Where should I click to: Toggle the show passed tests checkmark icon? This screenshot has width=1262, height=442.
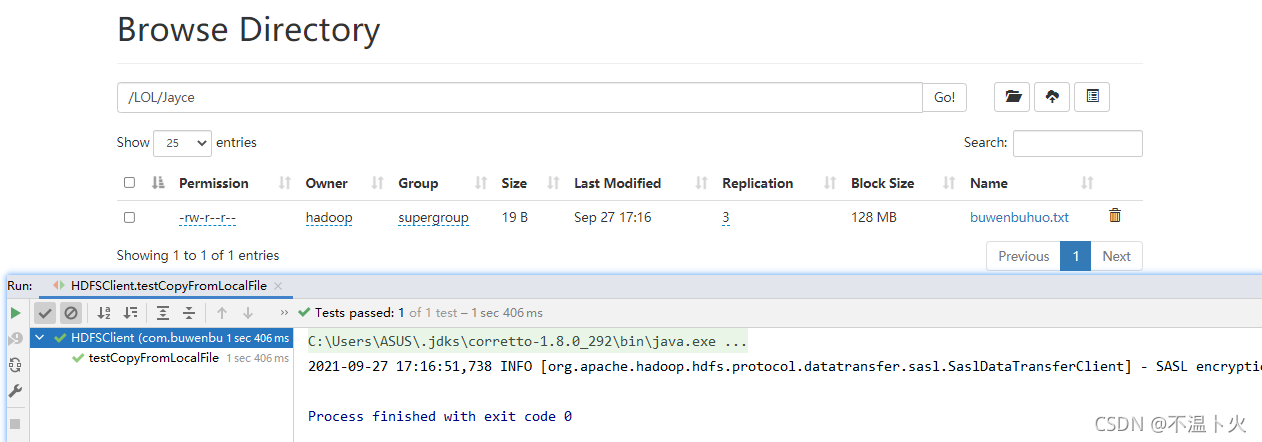(x=45, y=313)
